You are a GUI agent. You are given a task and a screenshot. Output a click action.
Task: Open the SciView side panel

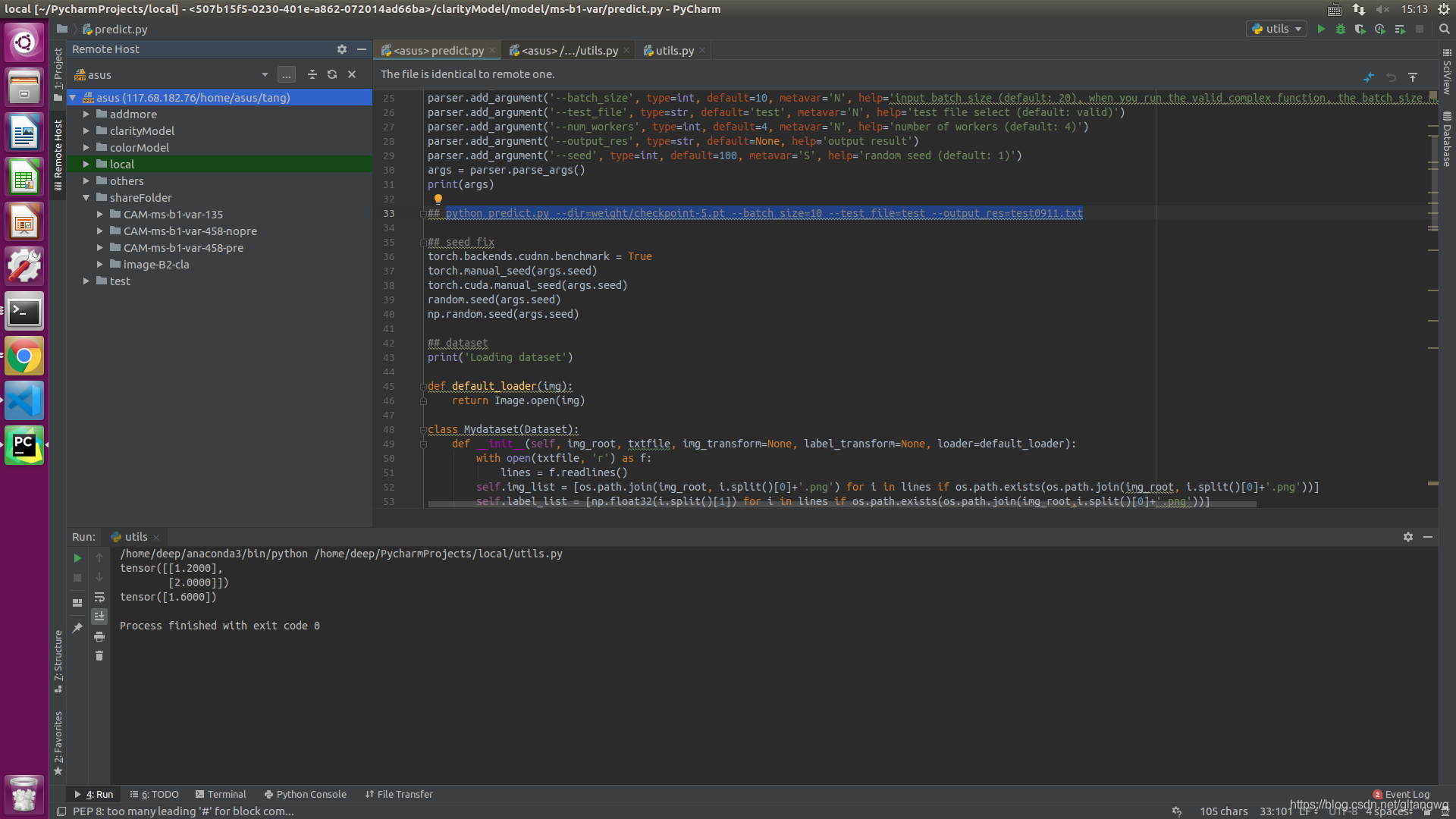(x=1447, y=71)
